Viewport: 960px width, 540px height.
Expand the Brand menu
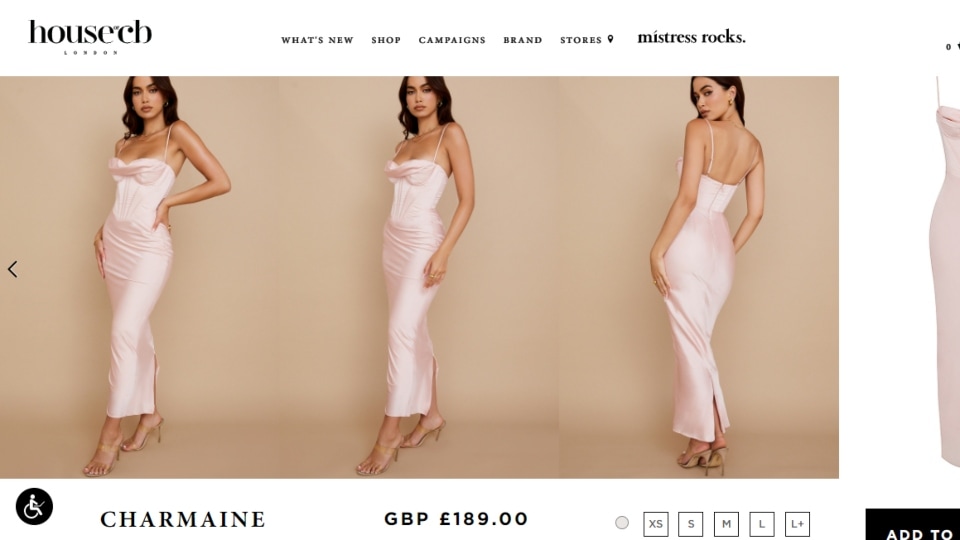point(523,40)
